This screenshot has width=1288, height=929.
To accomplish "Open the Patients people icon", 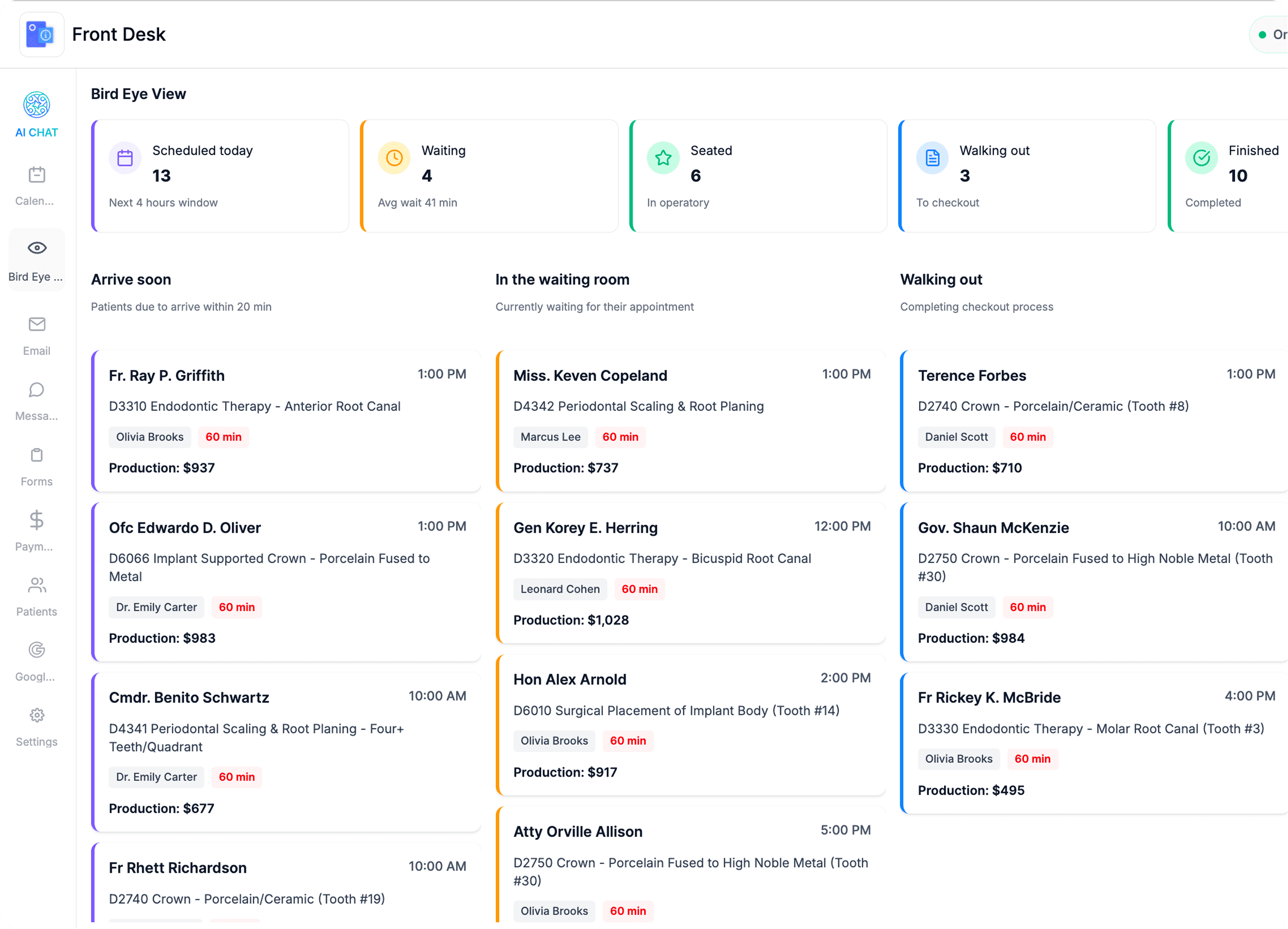I will pos(36,585).
